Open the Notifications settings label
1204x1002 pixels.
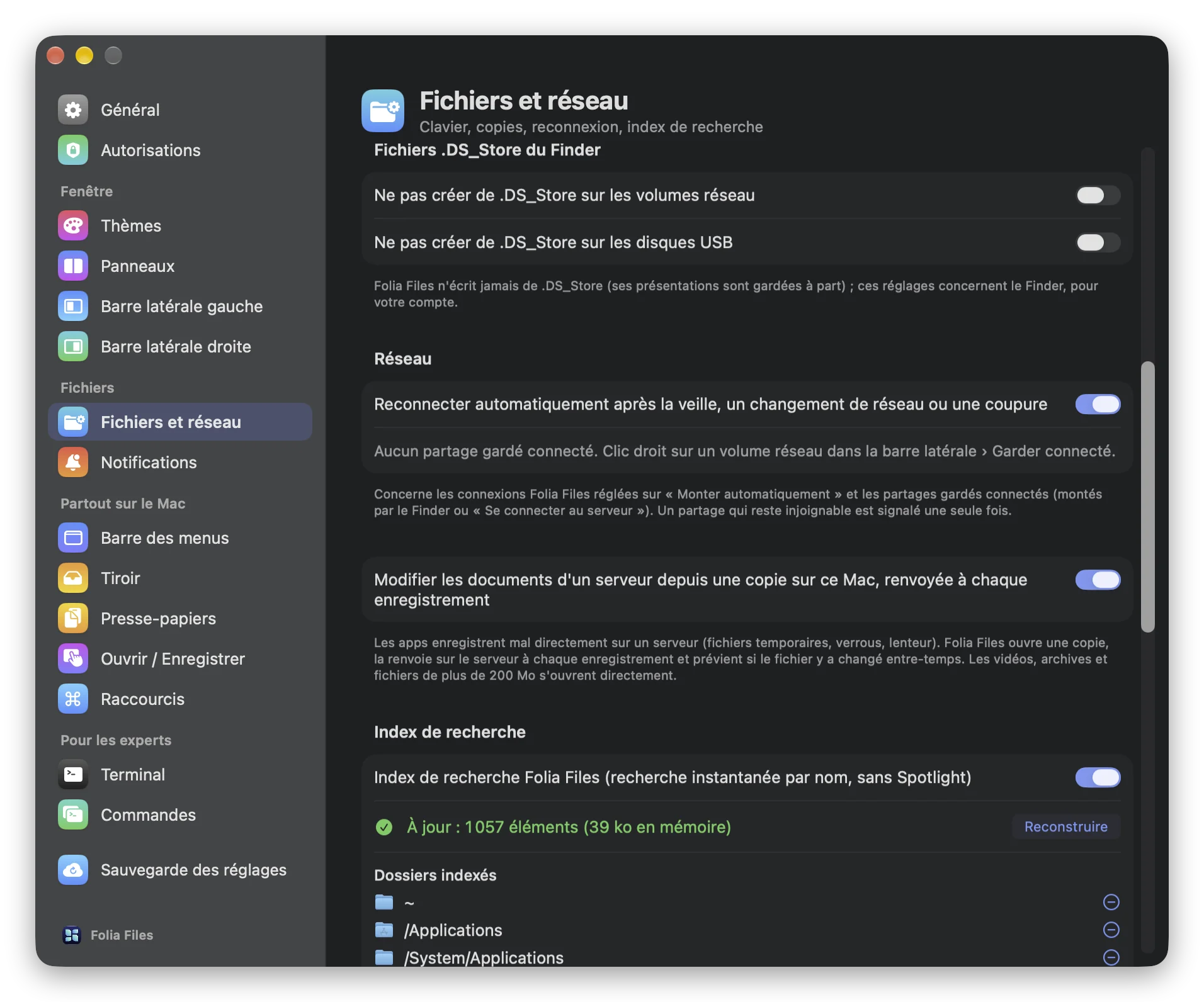(x=149, y=463)
